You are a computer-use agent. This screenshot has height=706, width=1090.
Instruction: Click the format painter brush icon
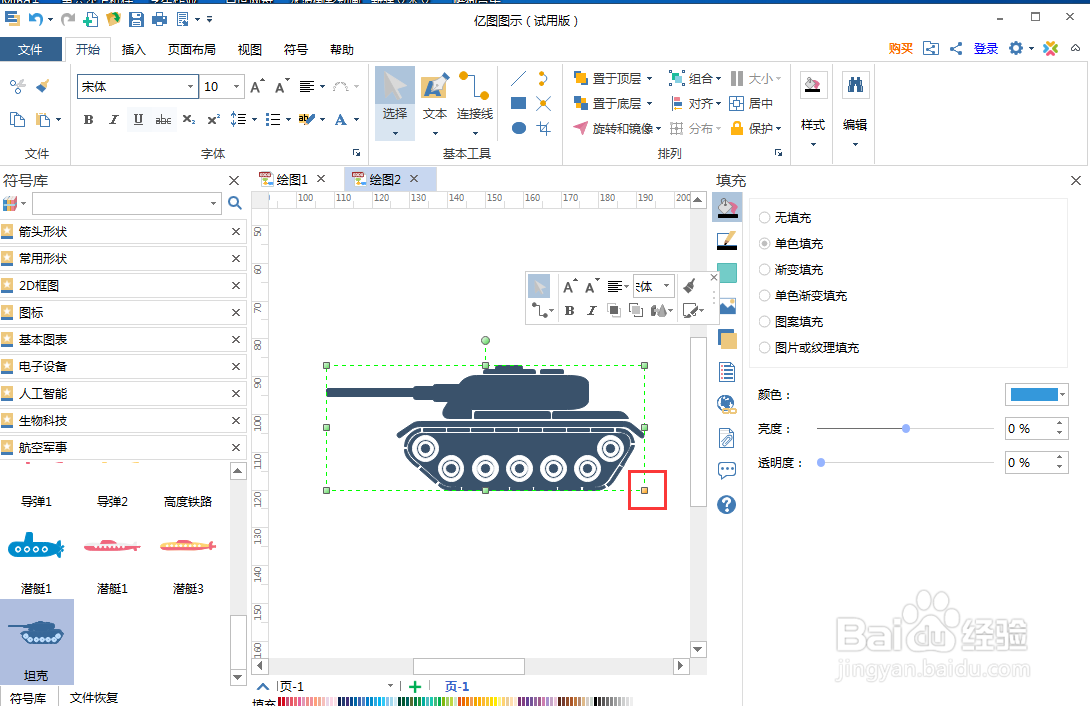43,86
